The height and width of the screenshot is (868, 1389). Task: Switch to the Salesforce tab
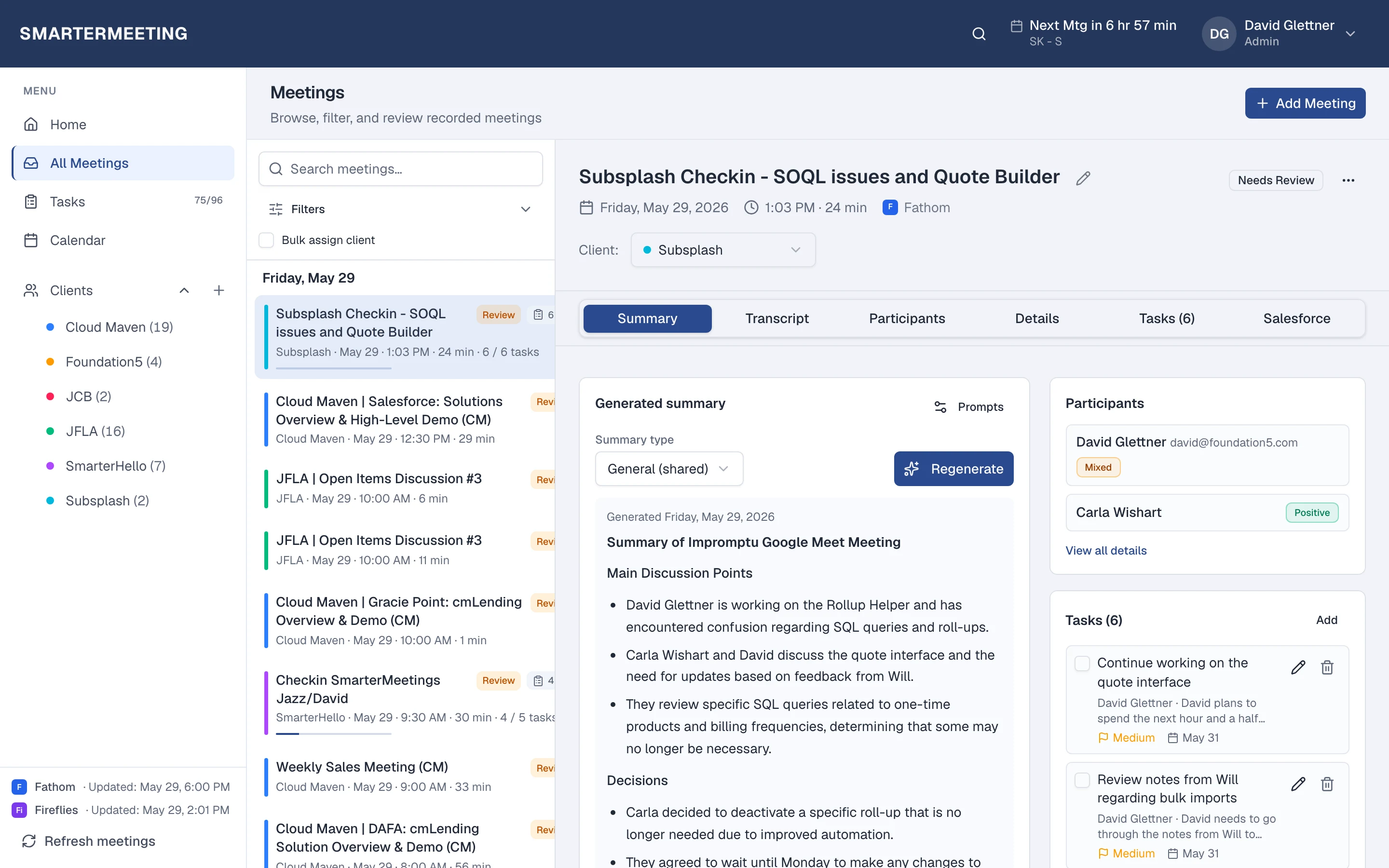coord(1296,319)
